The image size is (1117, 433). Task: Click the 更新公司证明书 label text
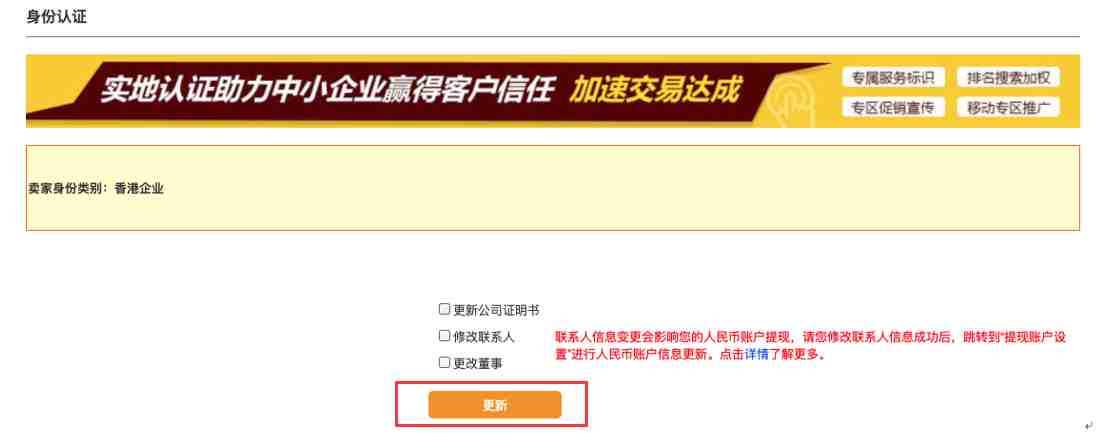[496, 310]
